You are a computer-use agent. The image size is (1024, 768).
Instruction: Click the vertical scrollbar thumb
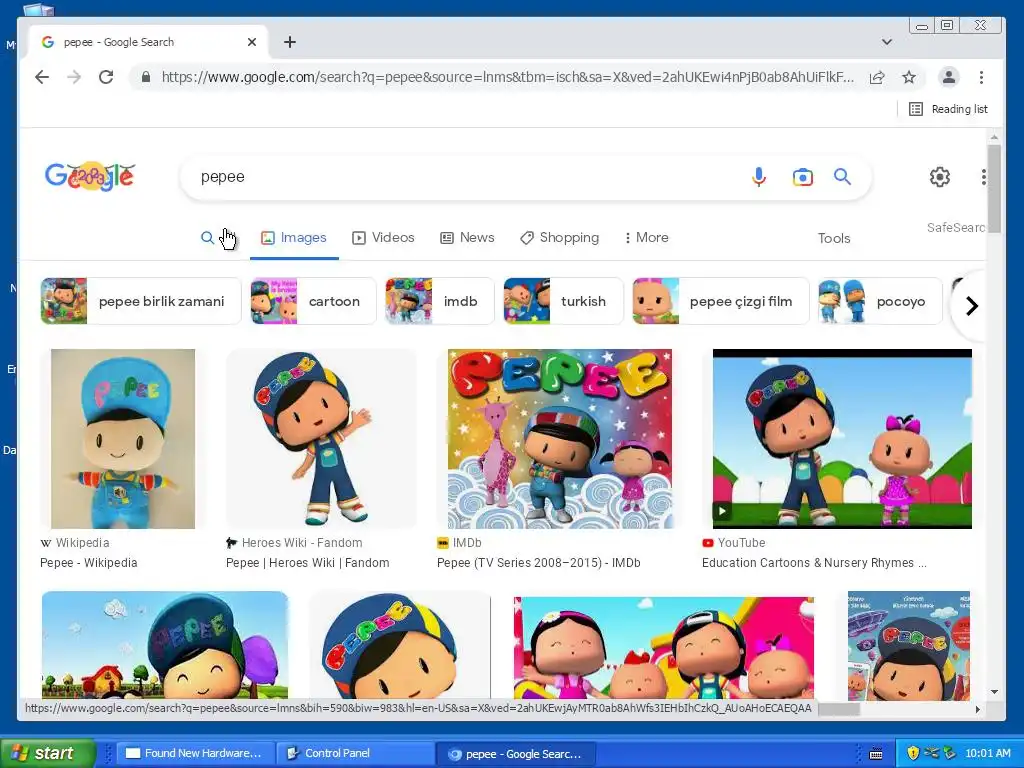[994, 188]
